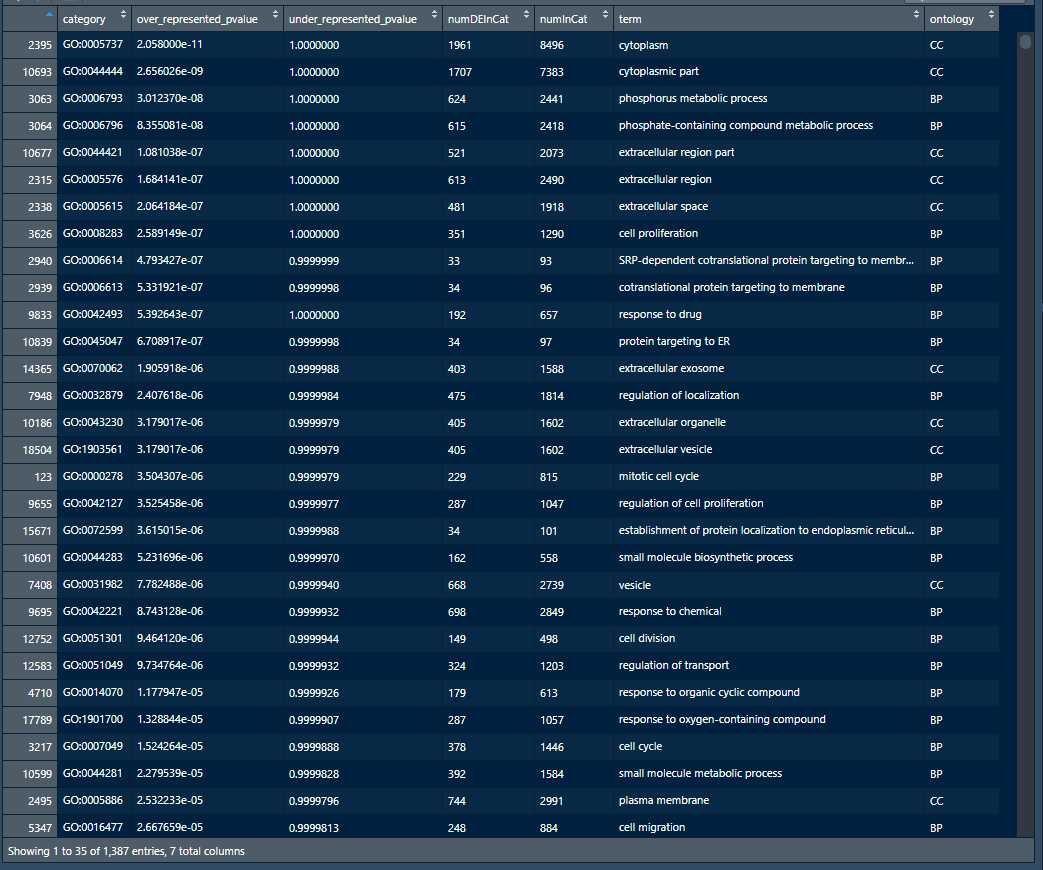Viewport: 1043px width, 870px height.
Task: Click the 'cell proliferation' term cell
Action: [x=658, y=233]
